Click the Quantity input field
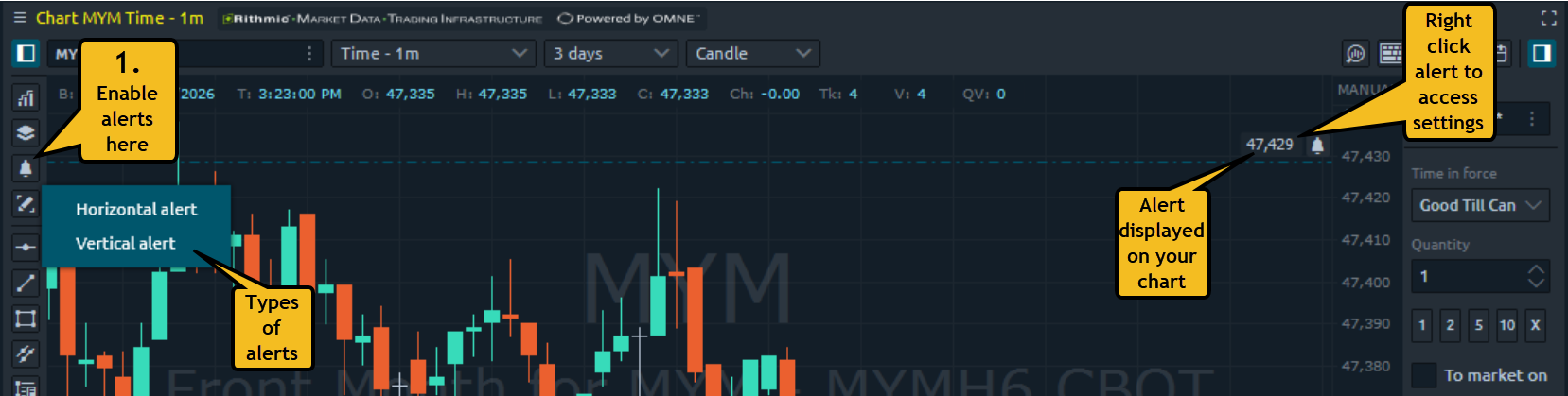The width and height of the screenshot is (1568, 396). coord(1469,276)
